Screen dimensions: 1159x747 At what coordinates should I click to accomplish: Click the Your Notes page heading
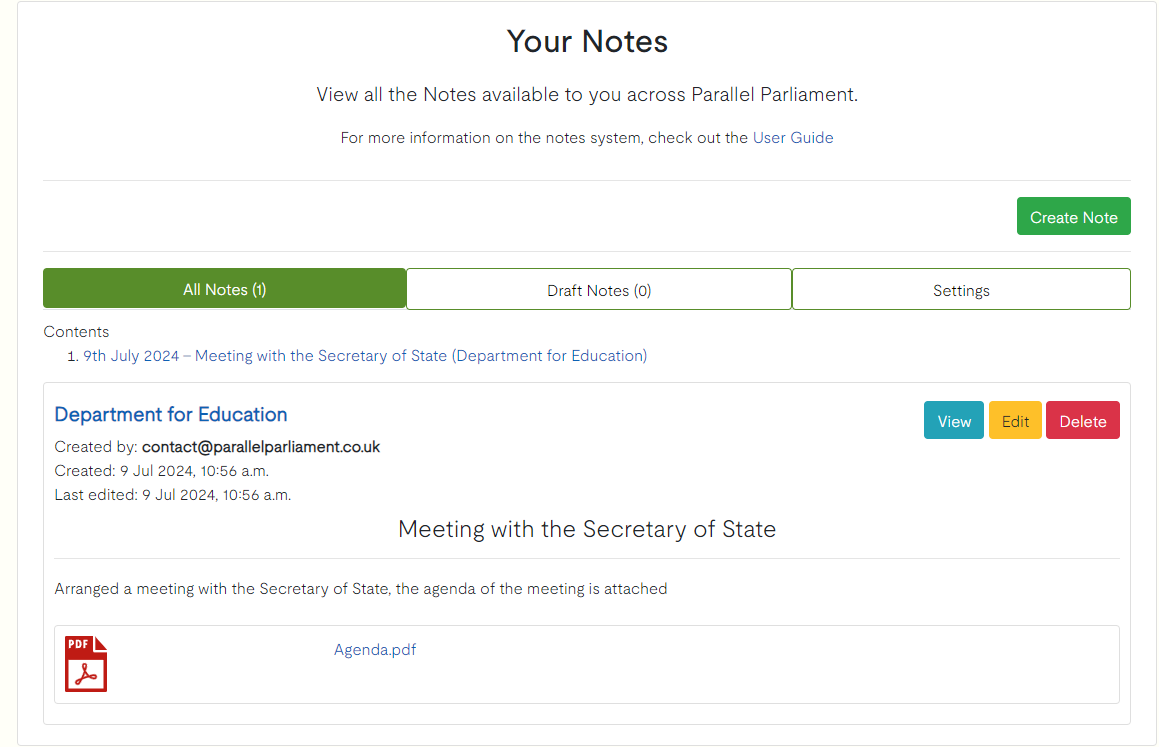tap(587, 42)
